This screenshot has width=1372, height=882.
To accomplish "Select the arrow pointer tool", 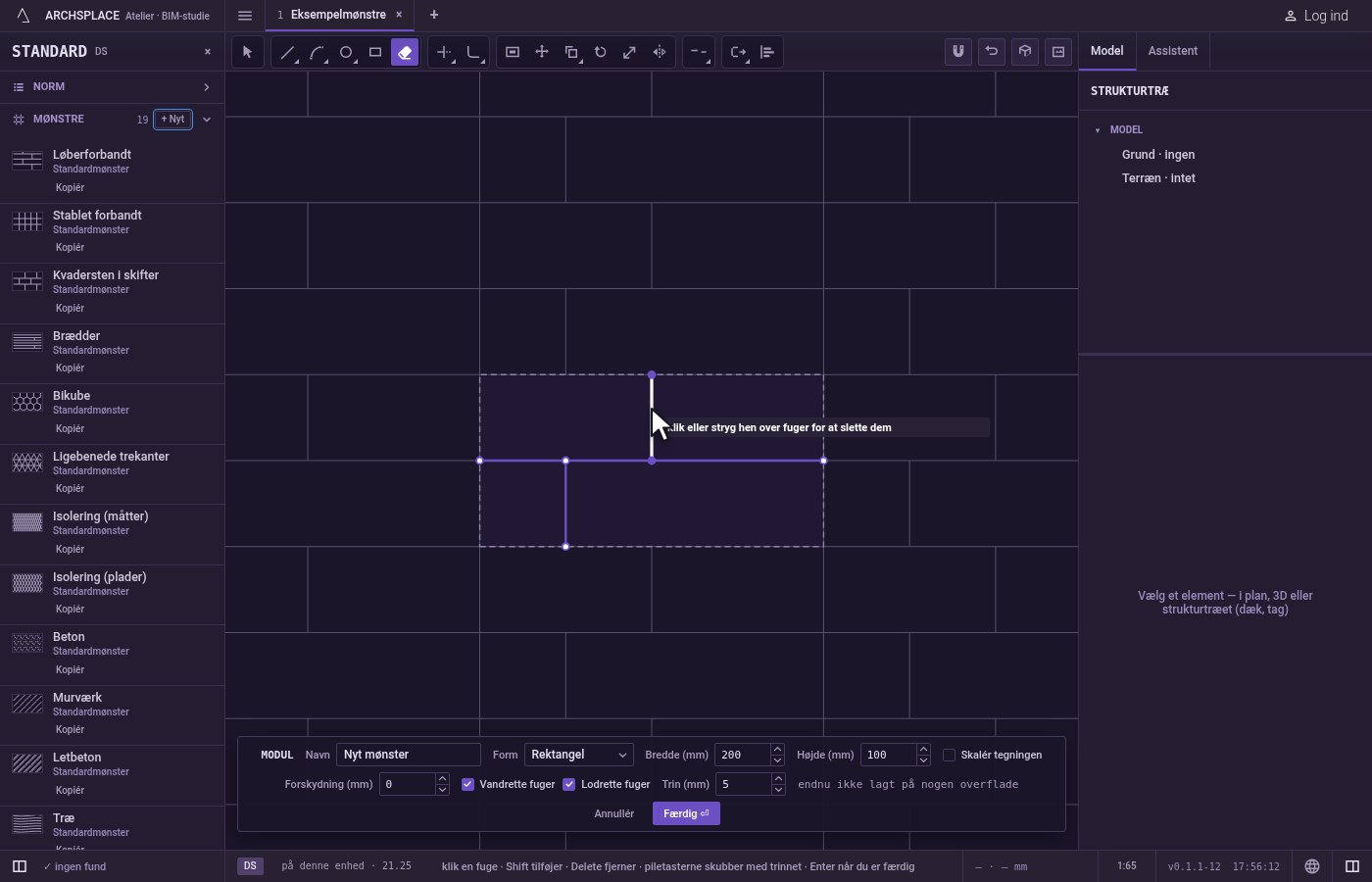I will 248,52.
